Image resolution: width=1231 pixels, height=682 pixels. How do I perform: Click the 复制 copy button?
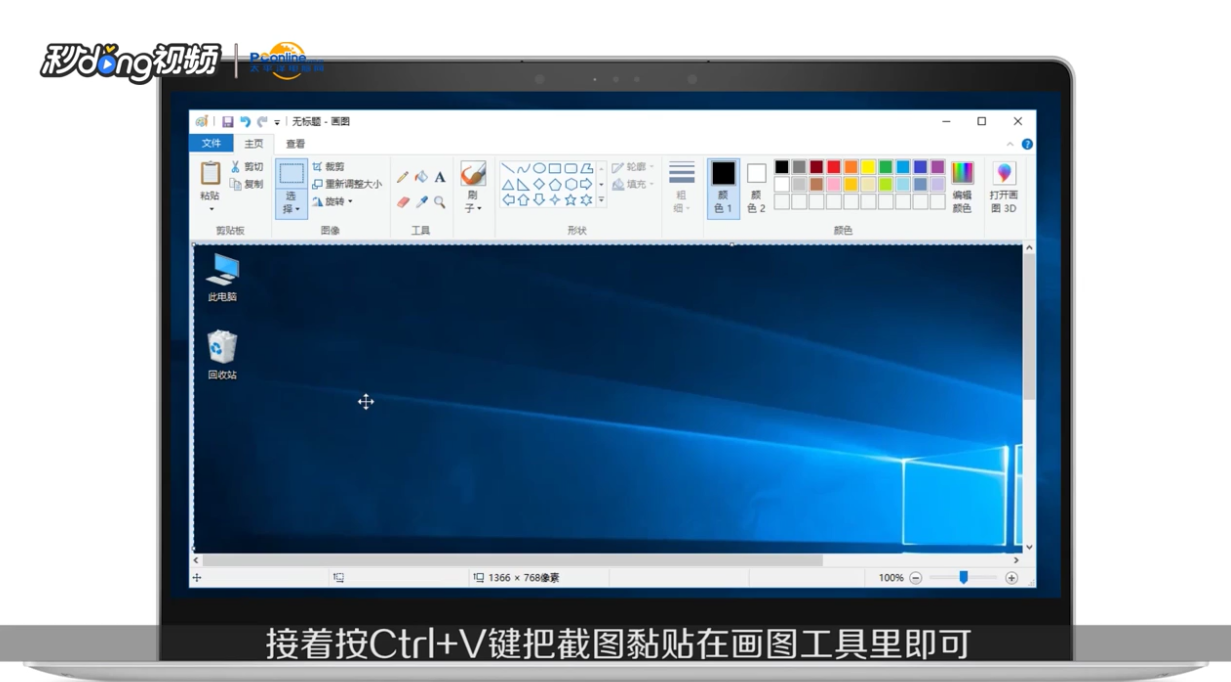(x=247, y=184)
